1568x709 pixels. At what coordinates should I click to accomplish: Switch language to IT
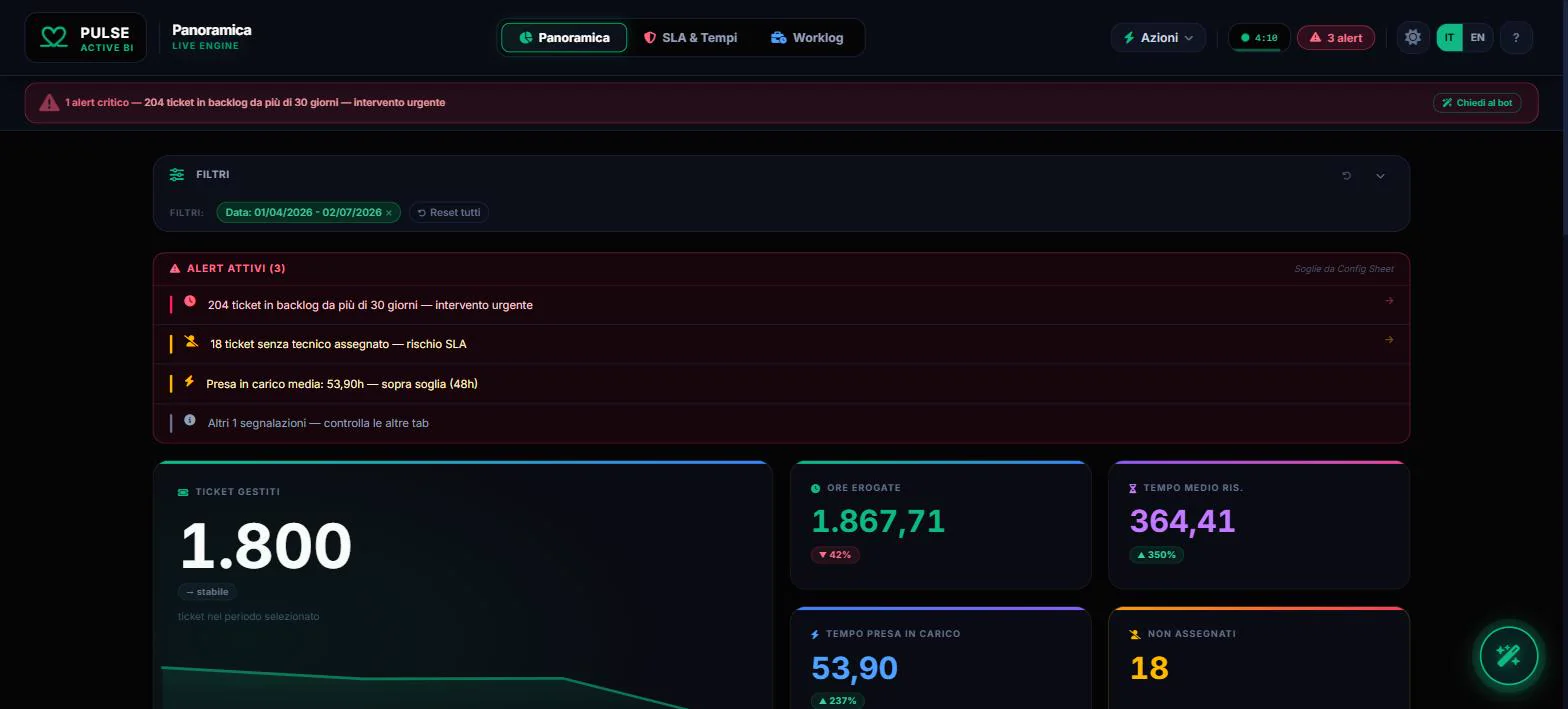1449,38
